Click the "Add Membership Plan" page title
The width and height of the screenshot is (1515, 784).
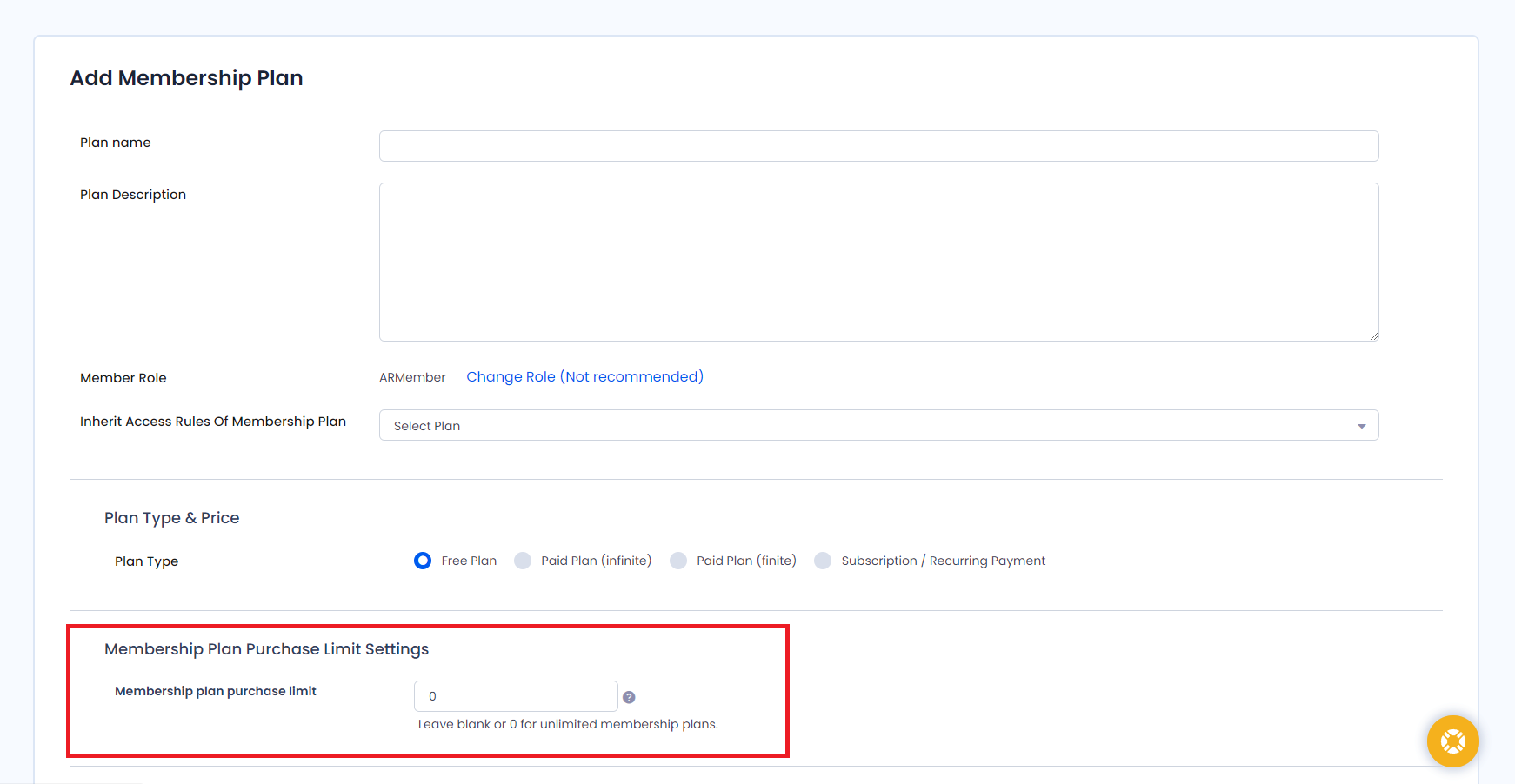pyautogui.click(x=186, y=78)
